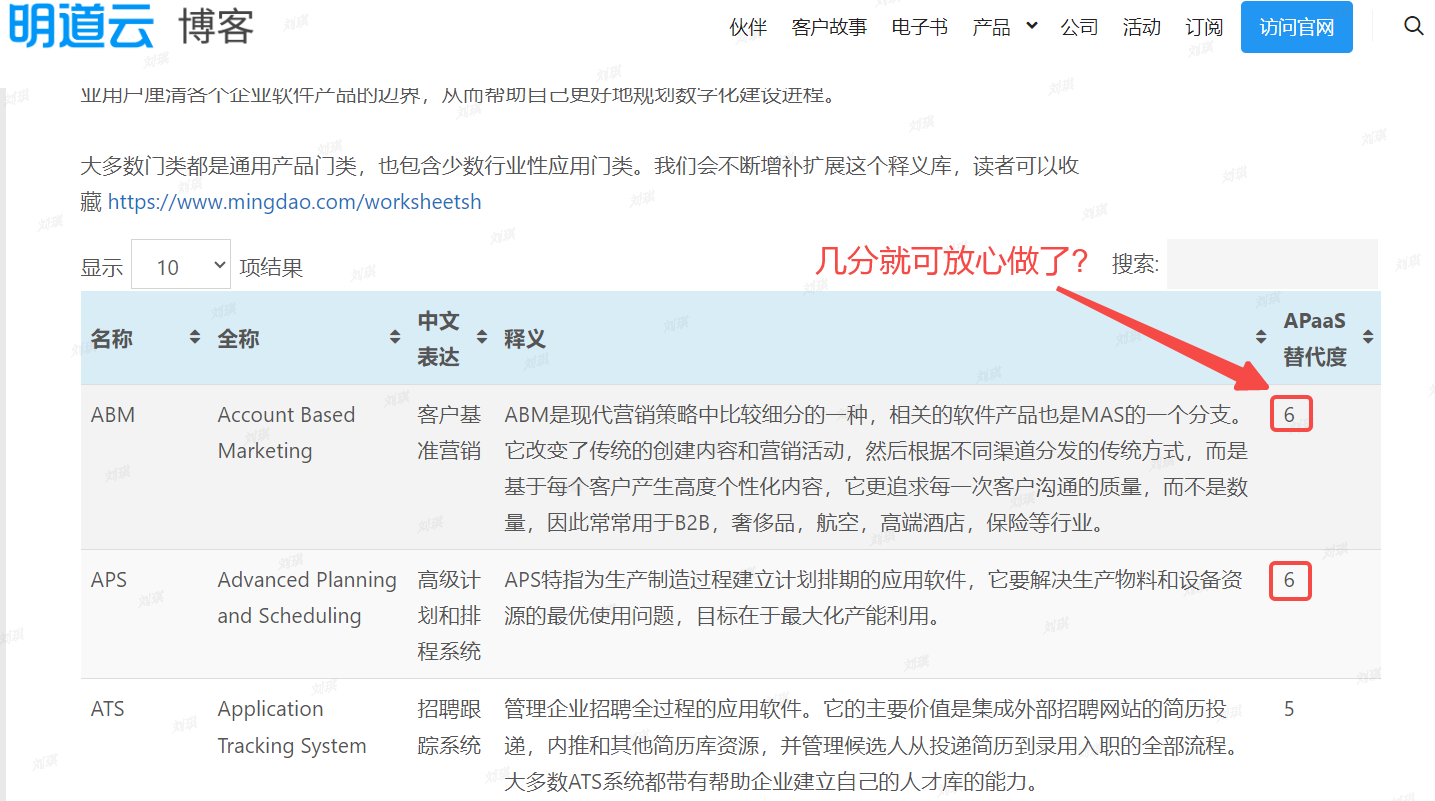Select the APS name cell
Viewport: 1435px width, 801px height.
click(109, 579)
